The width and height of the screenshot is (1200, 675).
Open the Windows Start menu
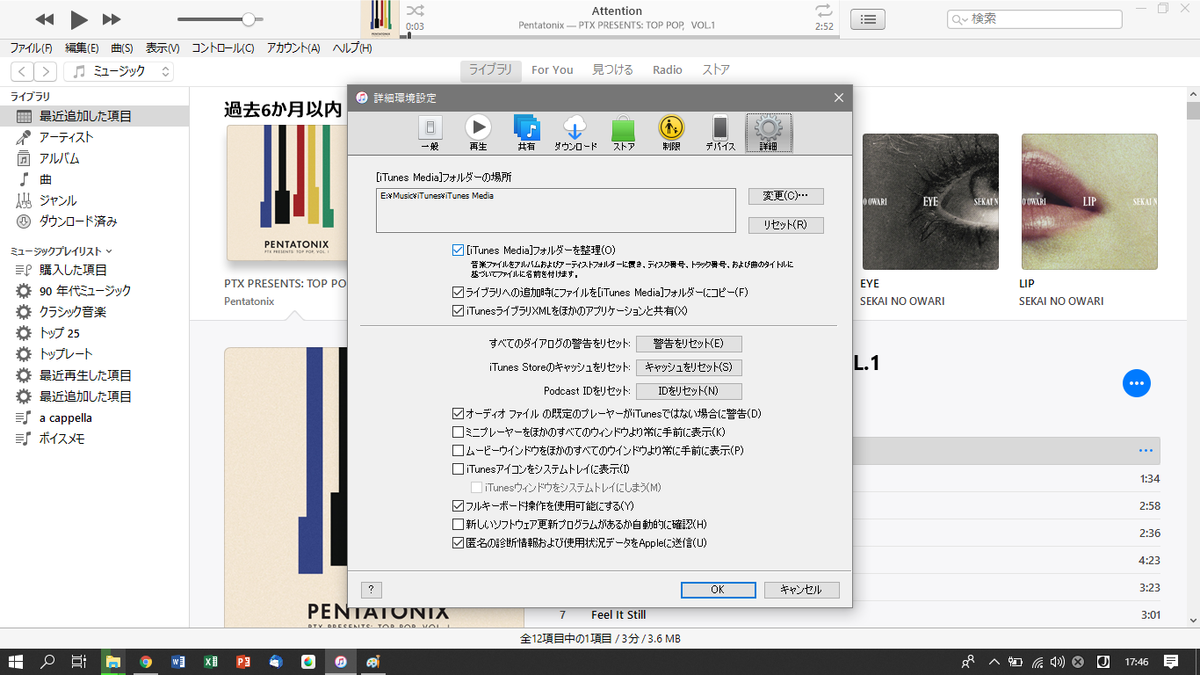16,661
